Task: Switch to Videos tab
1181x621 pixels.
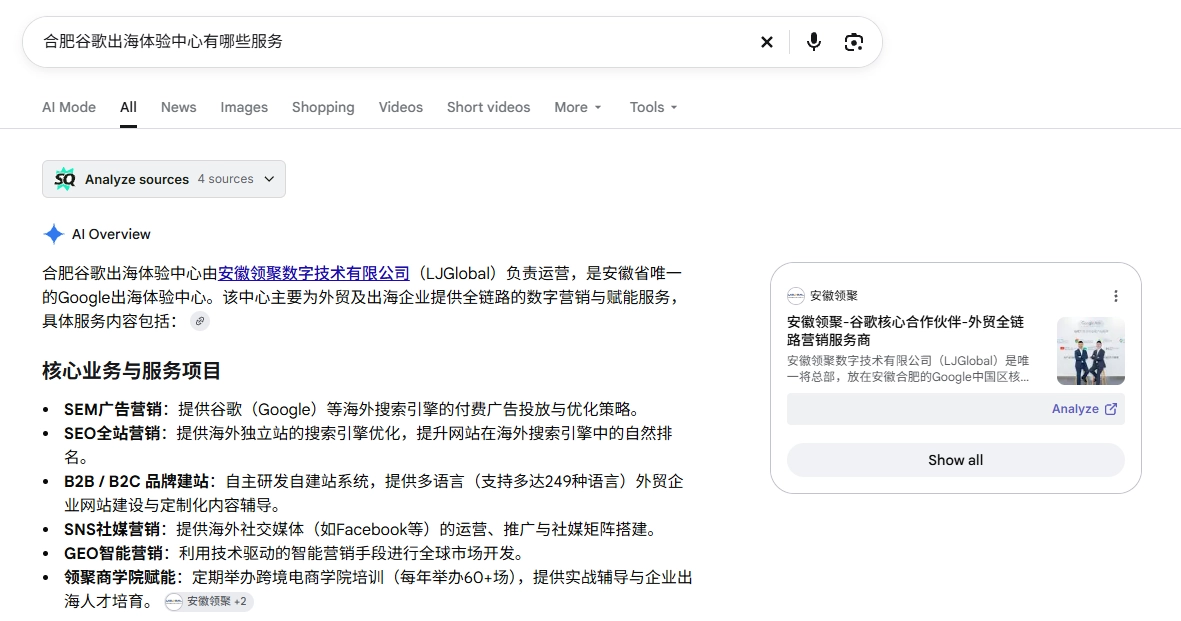Action: pos(401,108)
